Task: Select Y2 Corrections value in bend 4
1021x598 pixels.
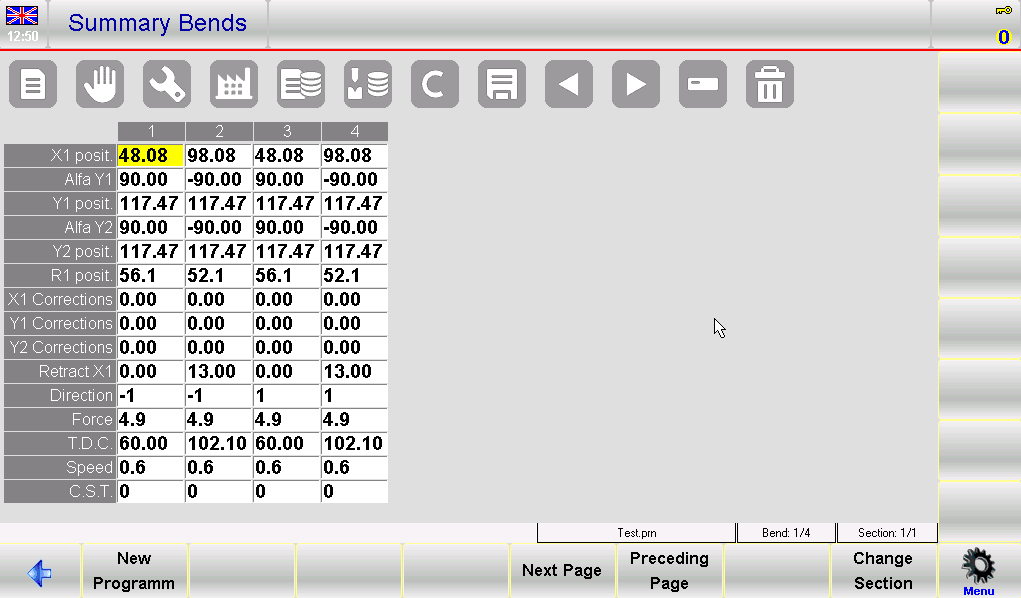Action: (x=354, y=348)
